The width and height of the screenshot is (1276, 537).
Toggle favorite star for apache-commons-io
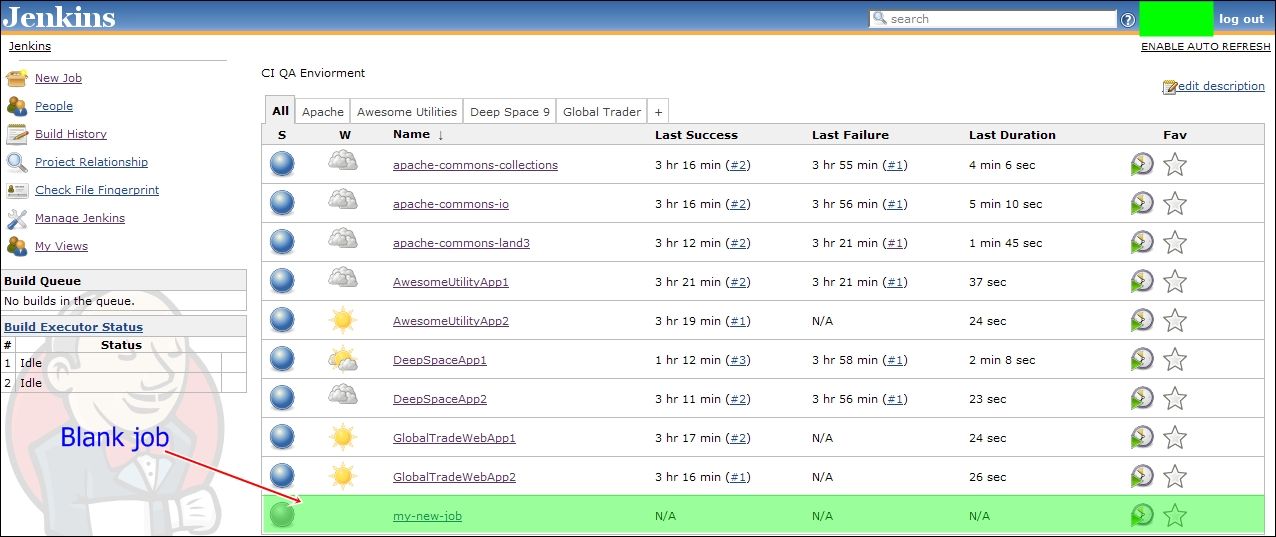(x=1175, y=203)
